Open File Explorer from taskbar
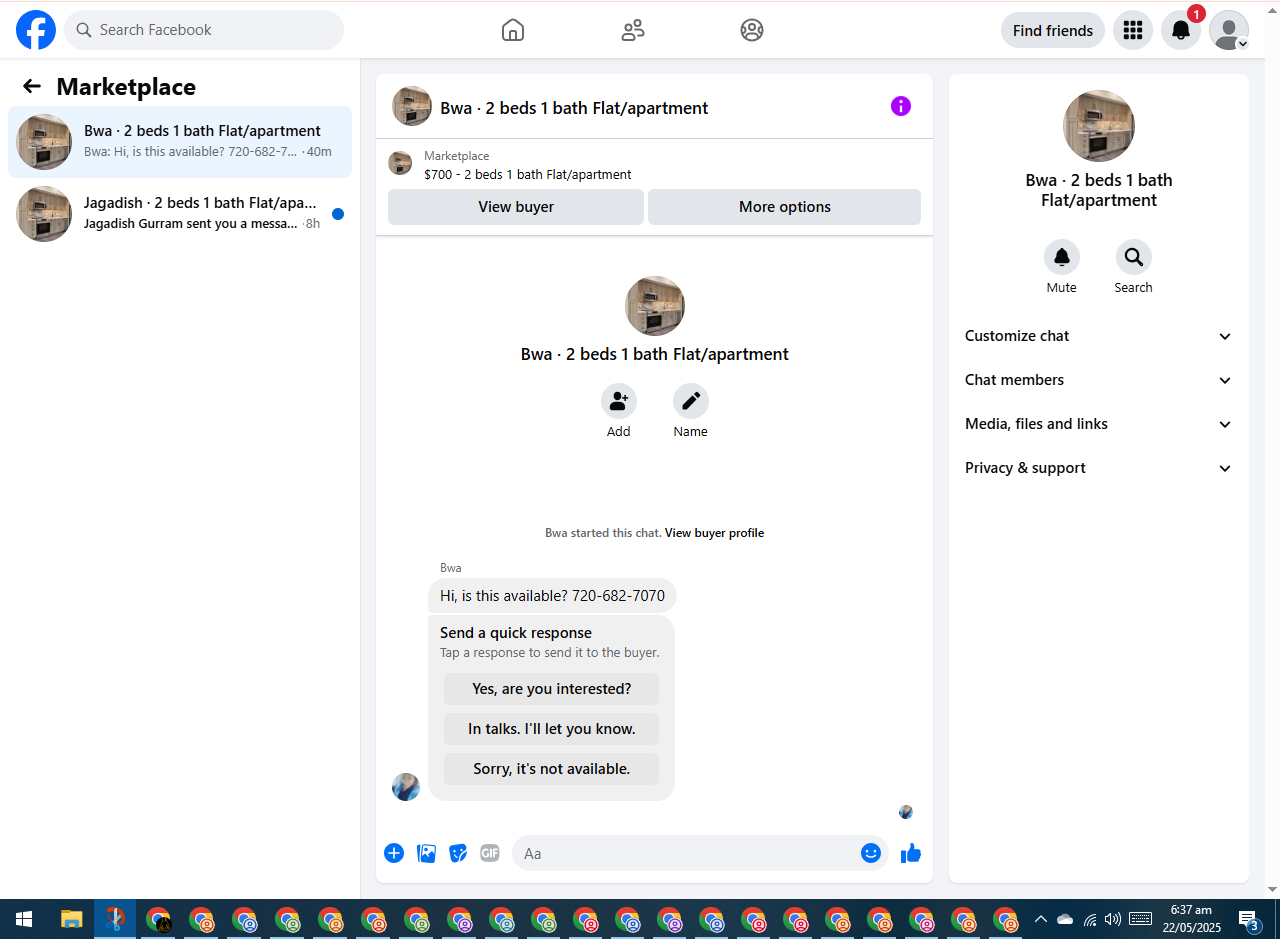 [x=71, y=919]
